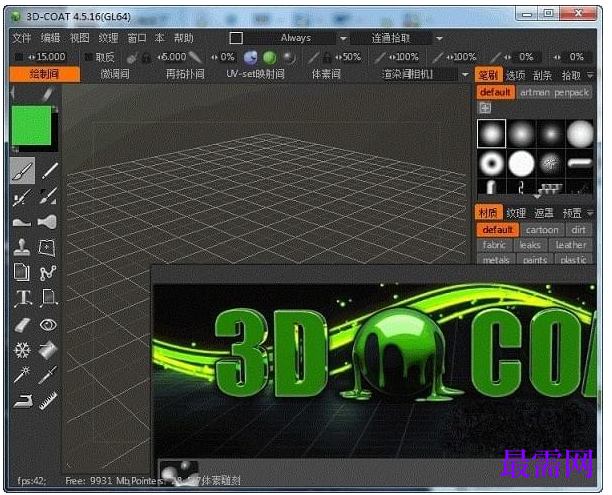This screenshot has width=612, height=495.
Task: Select the curves spline tool
Action: 48,273
